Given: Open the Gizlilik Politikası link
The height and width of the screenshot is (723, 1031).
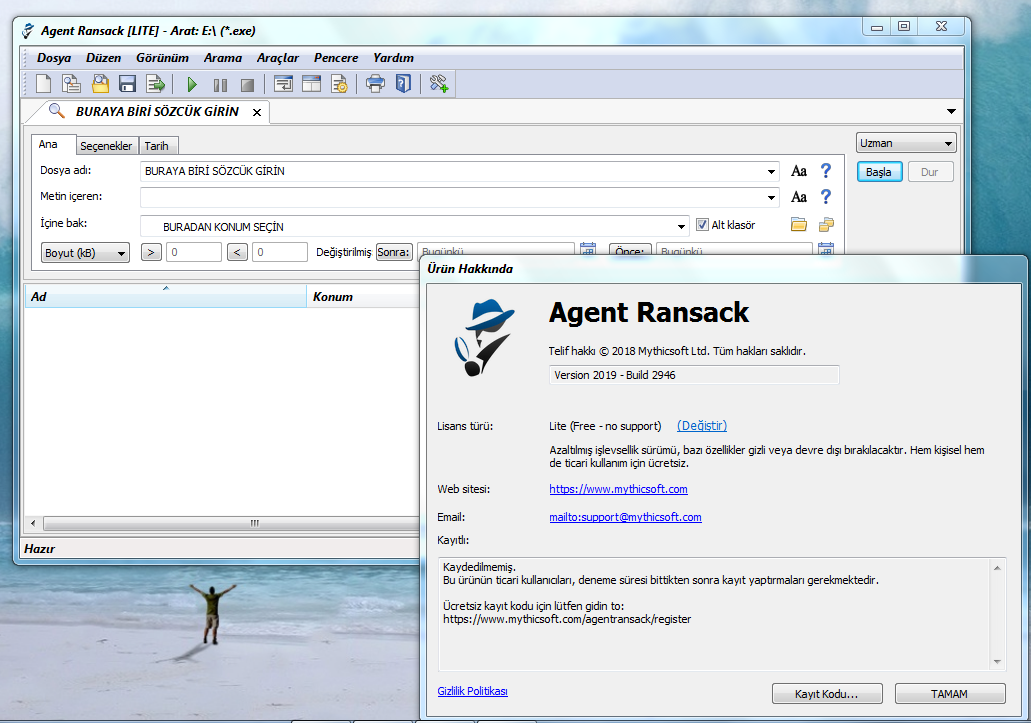Looking at the screenshot, I should (x=473, y=691).
